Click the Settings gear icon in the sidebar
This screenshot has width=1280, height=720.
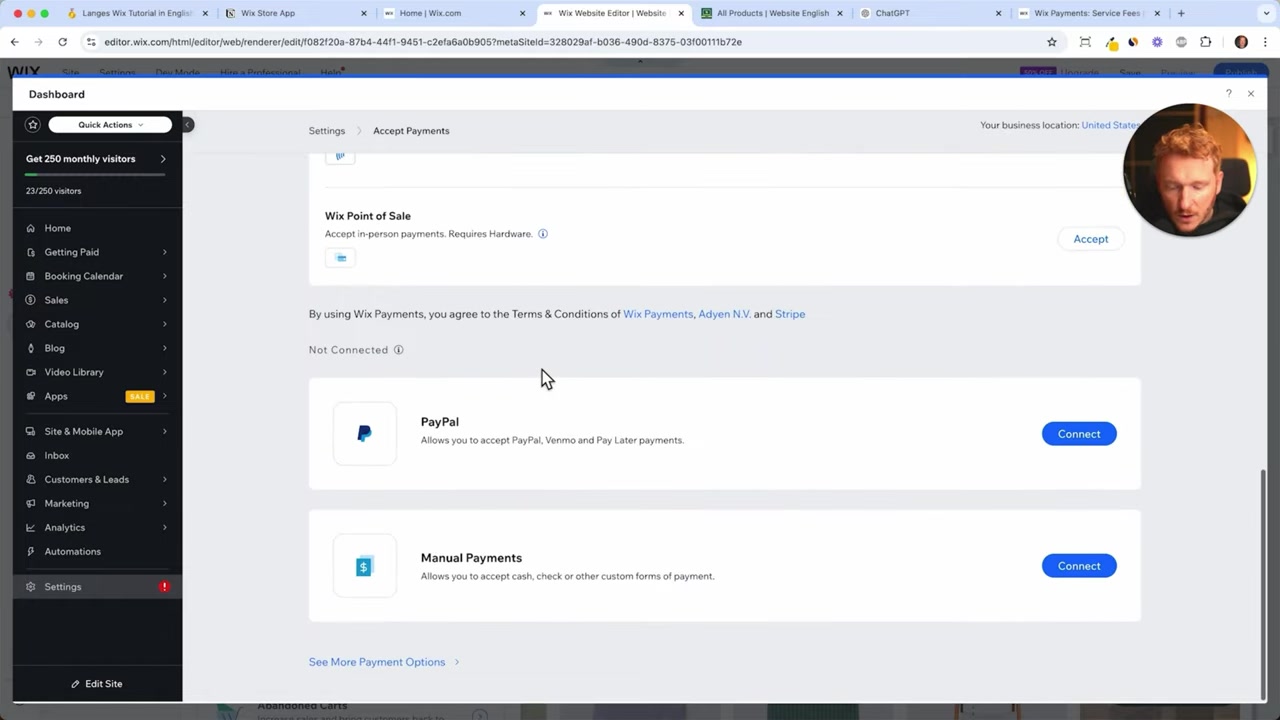(x=31, y=587)
